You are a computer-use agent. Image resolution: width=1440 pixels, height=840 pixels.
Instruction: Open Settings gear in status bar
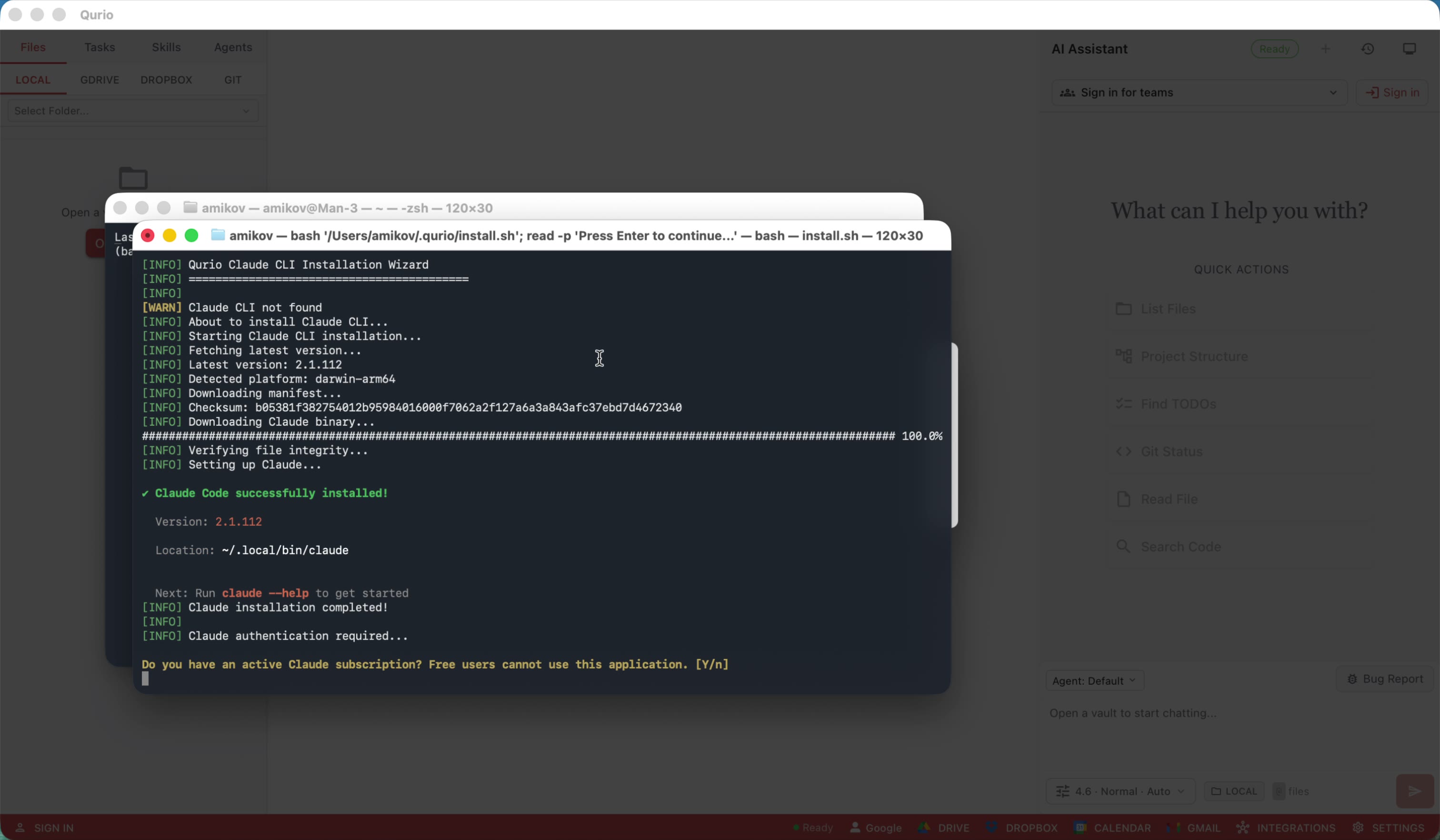pyautogui.click(x=1389, y=828)
